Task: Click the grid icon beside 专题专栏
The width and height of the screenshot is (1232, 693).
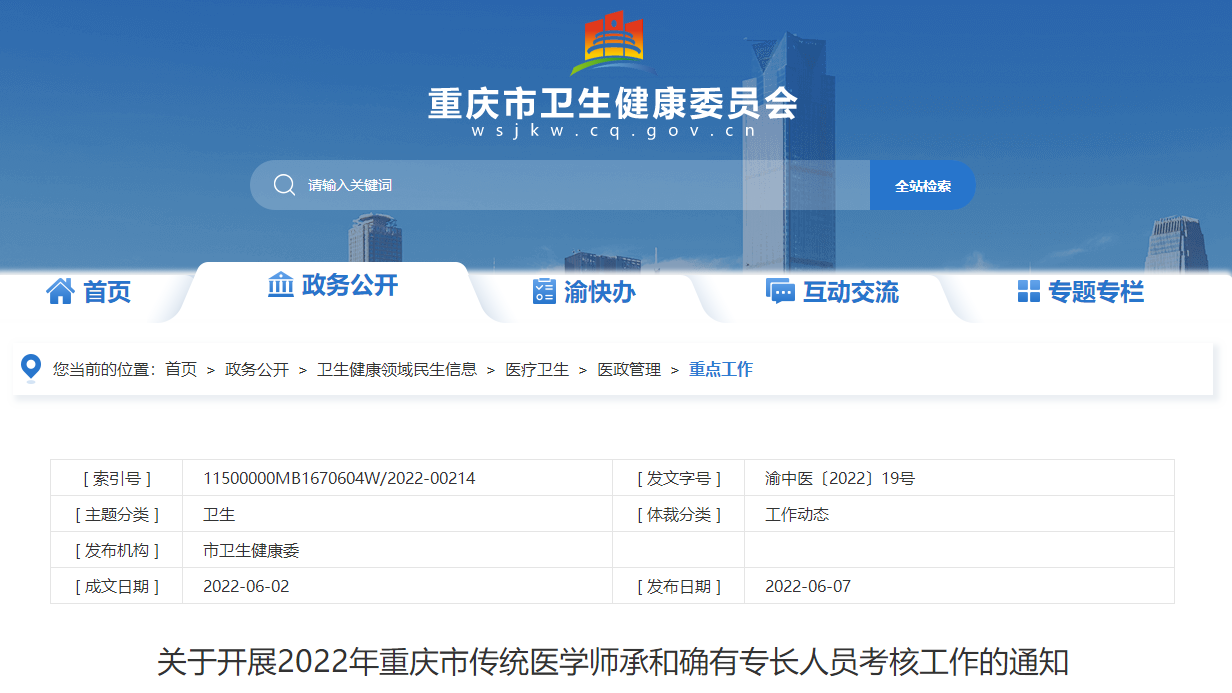Action: (1028, 291)
